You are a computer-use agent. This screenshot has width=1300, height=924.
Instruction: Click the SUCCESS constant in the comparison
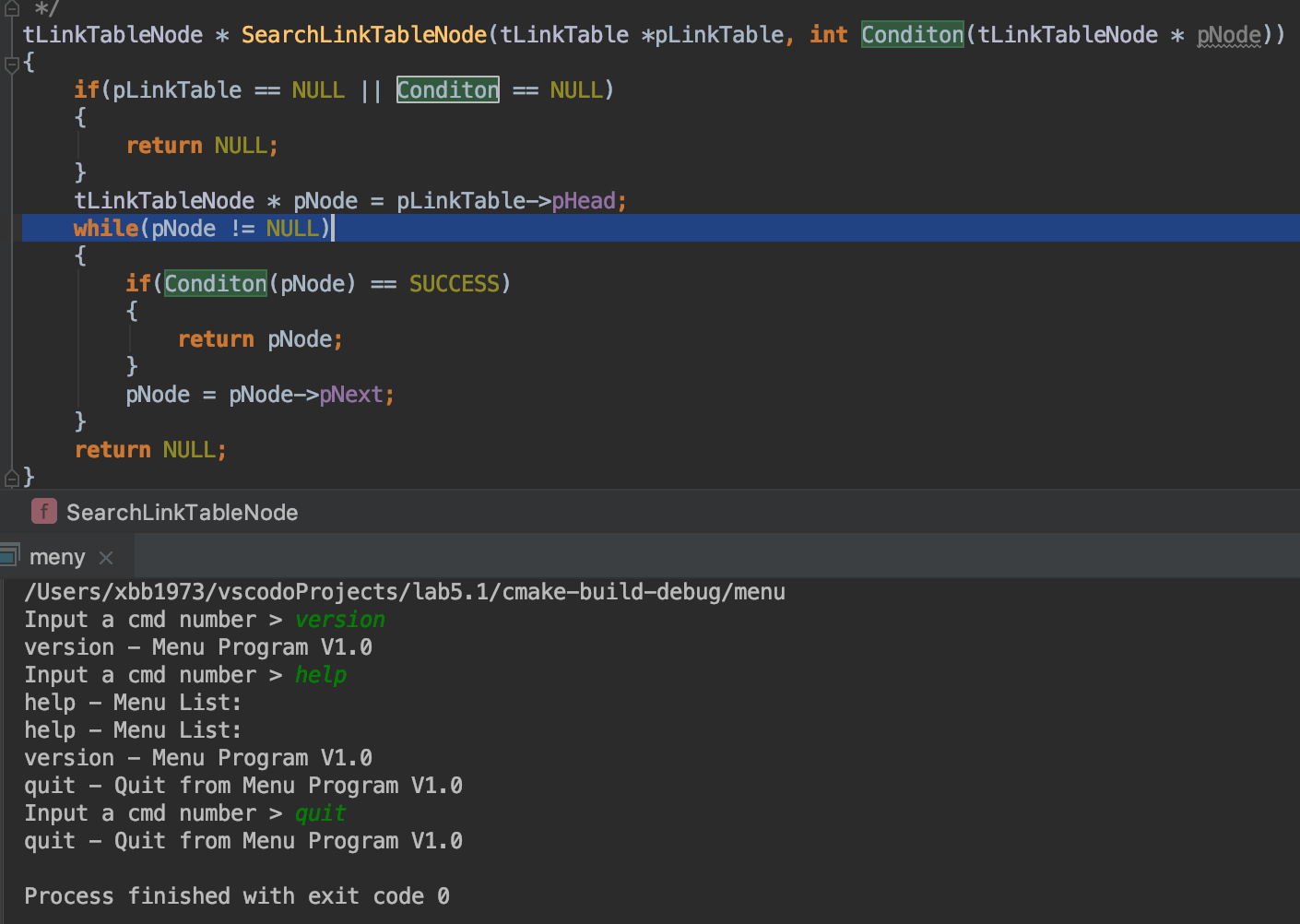click(454, 284)
